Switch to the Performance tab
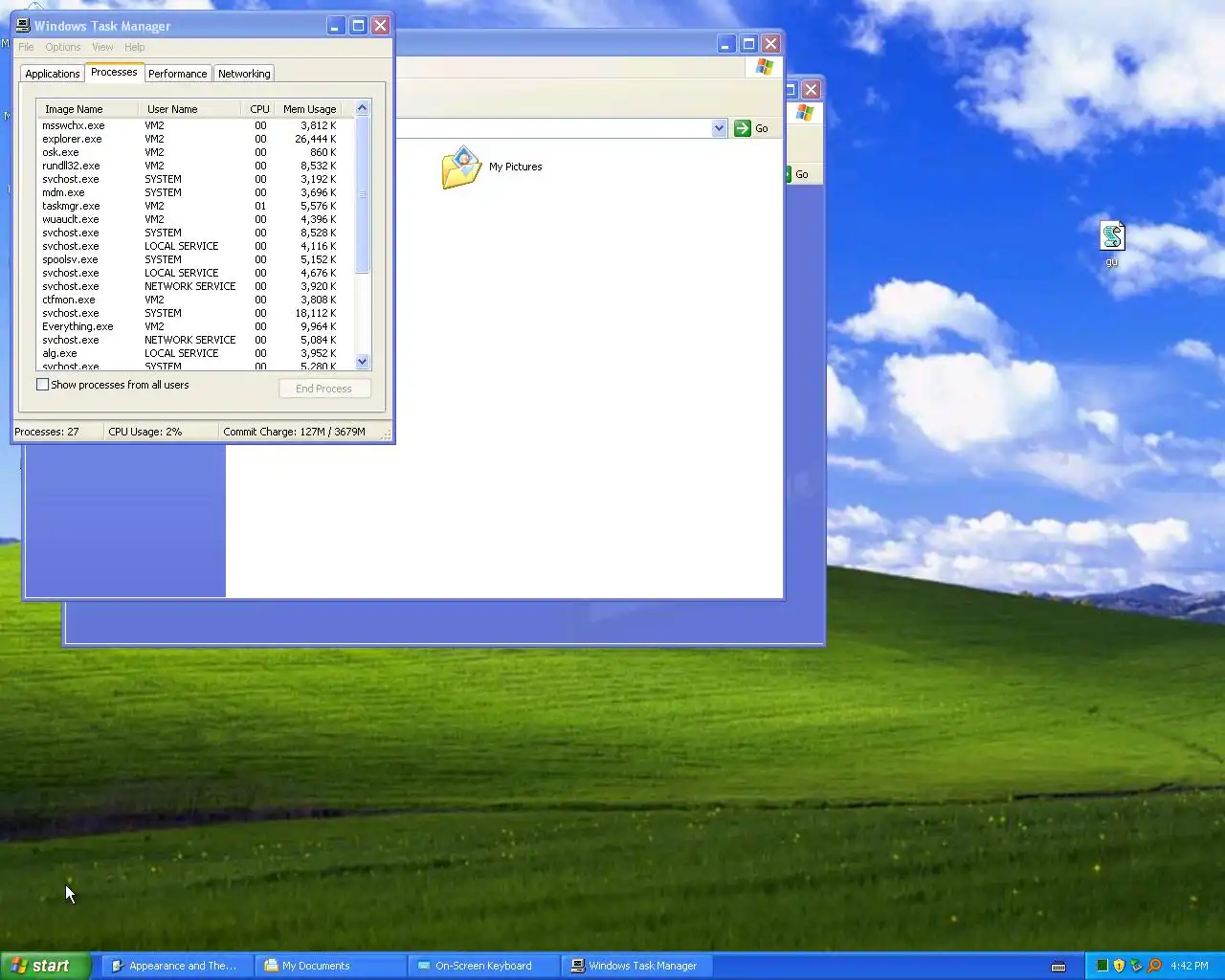Viewport: 1225px width, 980px height. [177, 74]
